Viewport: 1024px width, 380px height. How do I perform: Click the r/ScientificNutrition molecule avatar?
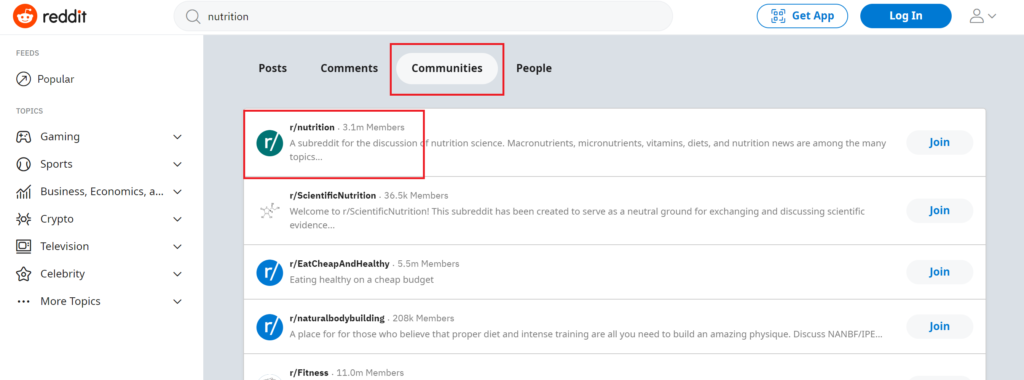[269, 210]
